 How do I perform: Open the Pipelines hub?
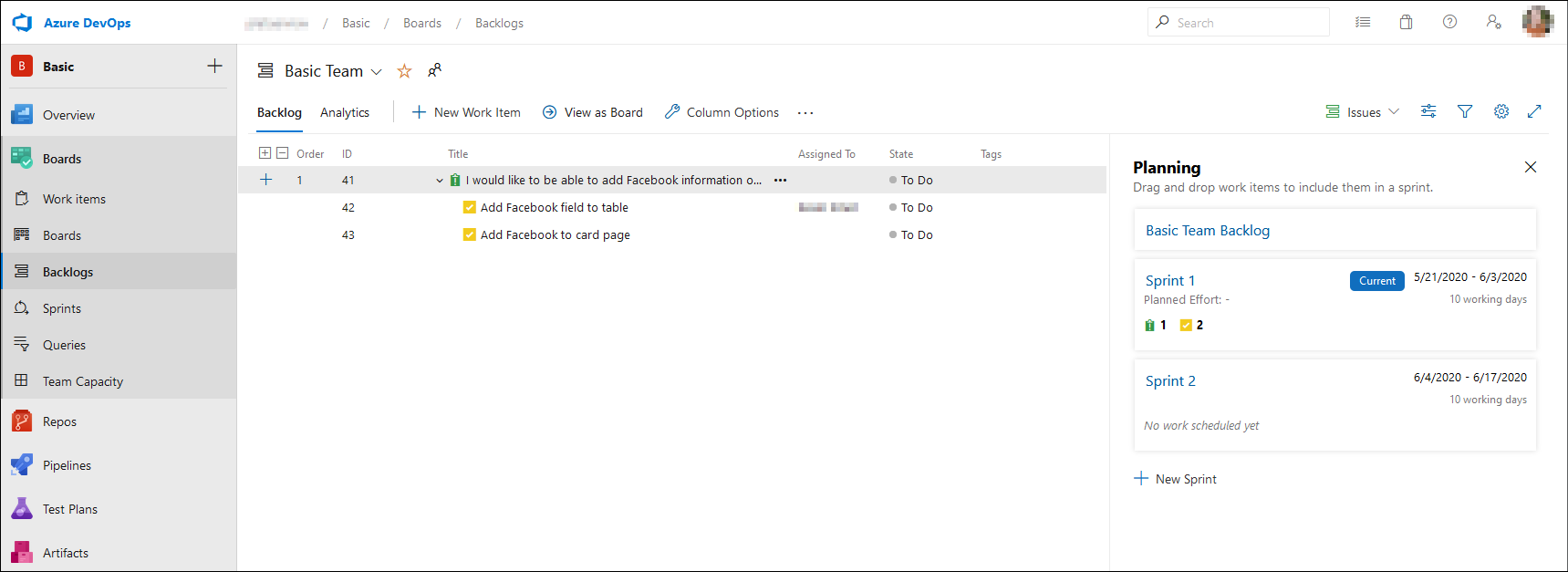coord(67,465)
